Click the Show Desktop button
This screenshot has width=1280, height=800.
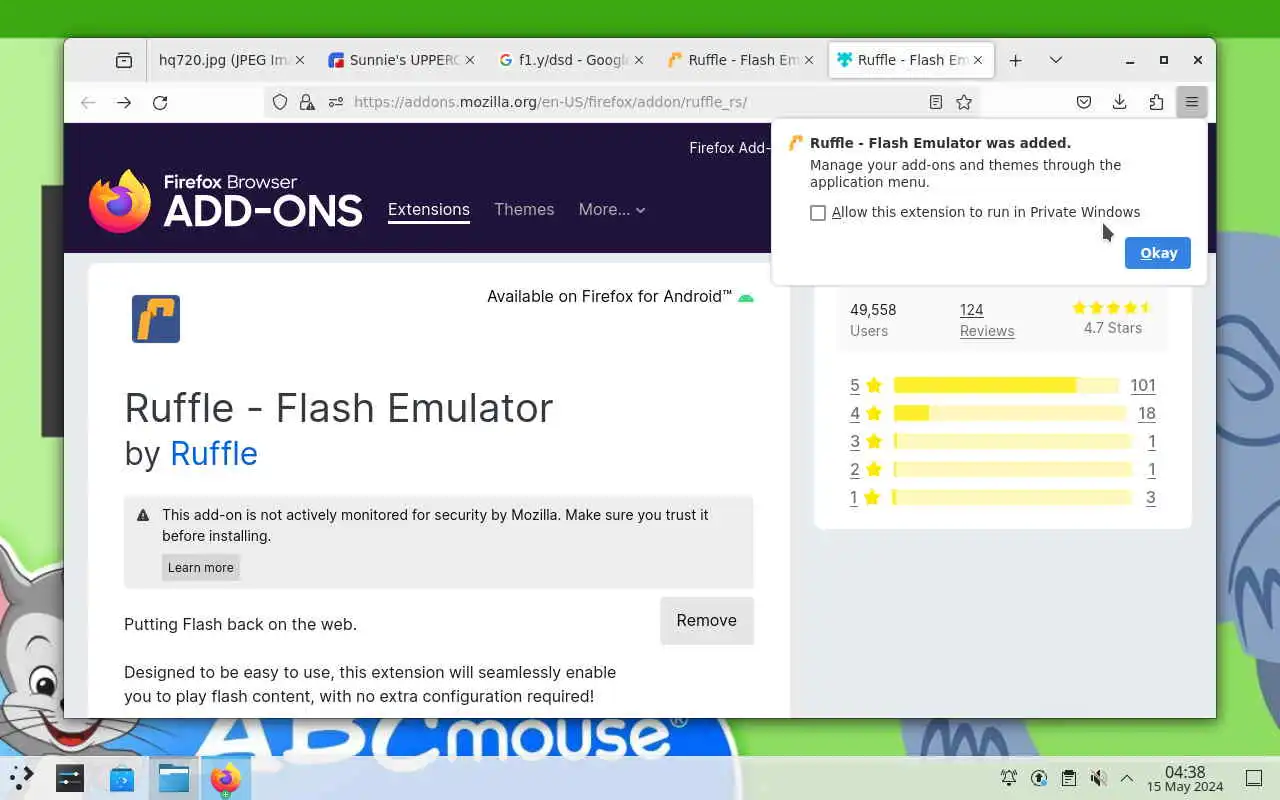click(1254, 777)
